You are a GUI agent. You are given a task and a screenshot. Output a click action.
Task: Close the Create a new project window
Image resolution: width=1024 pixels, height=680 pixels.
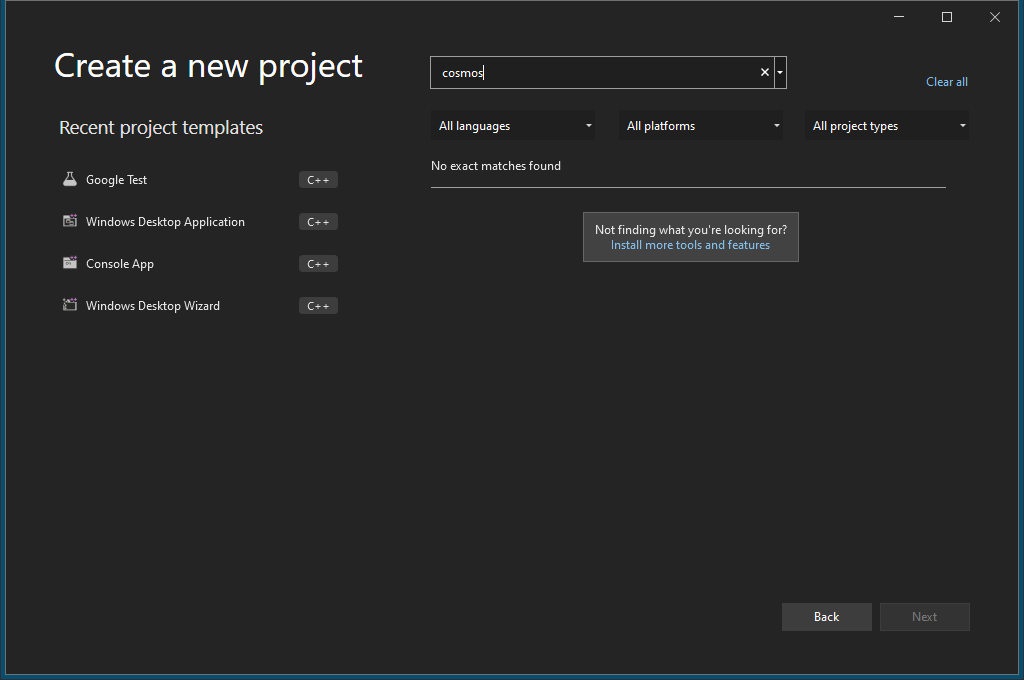click(995, 17)
